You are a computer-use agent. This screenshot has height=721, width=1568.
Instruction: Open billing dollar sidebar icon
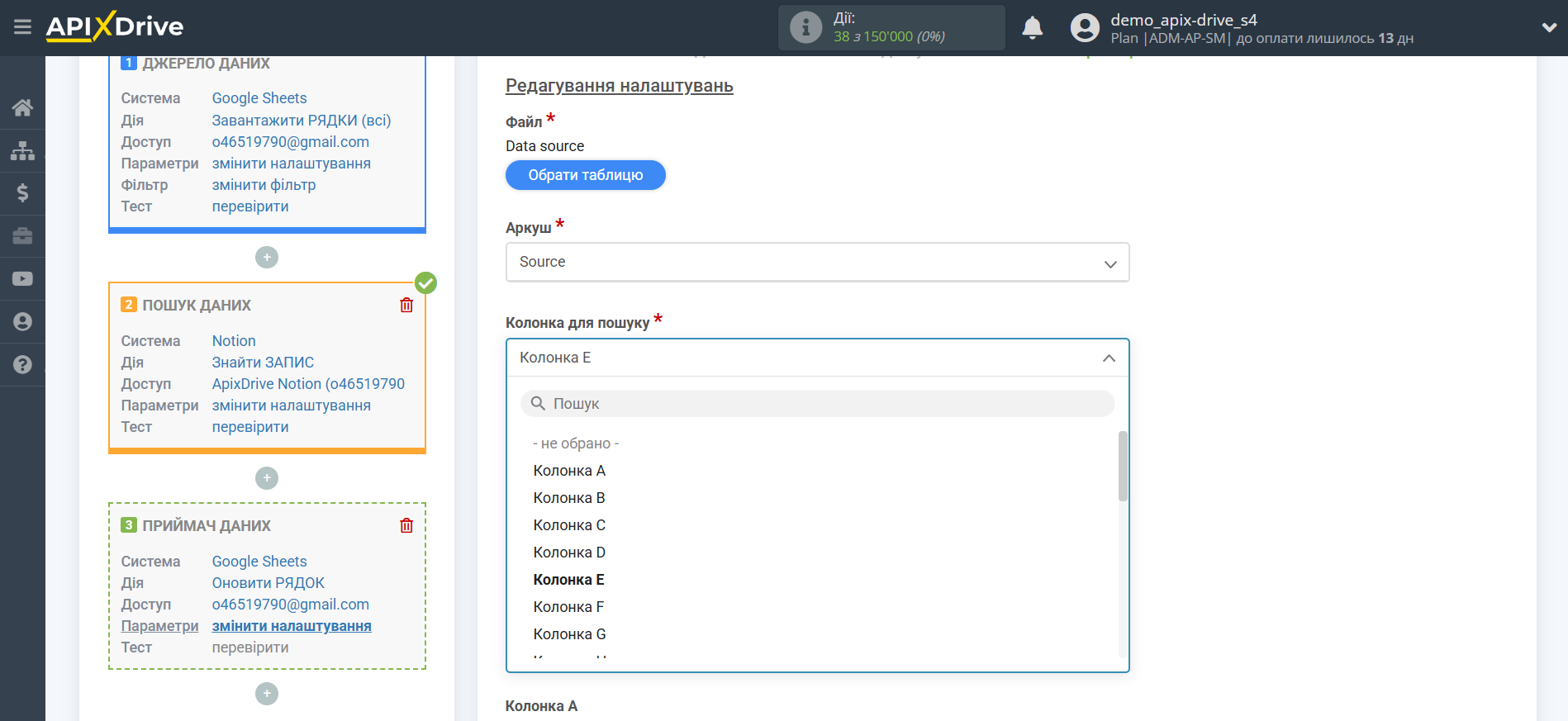[x=22, y=193]
